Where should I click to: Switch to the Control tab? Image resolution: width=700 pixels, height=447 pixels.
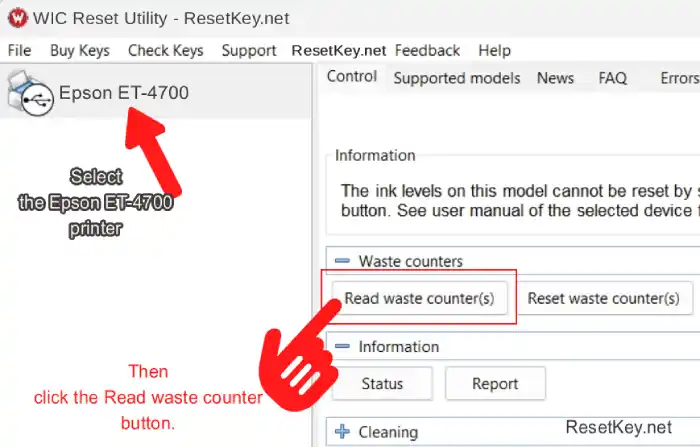tap(352, 76)
